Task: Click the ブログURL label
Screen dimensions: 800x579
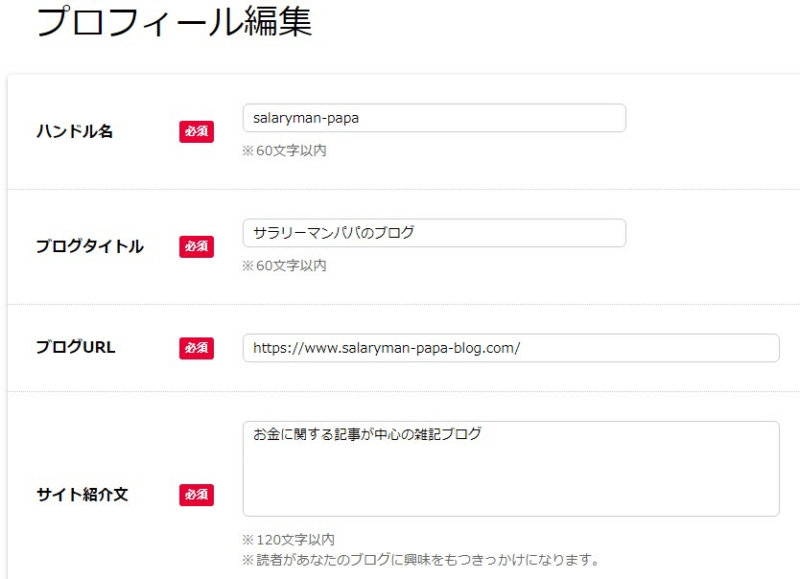Action: pos(76,347)
